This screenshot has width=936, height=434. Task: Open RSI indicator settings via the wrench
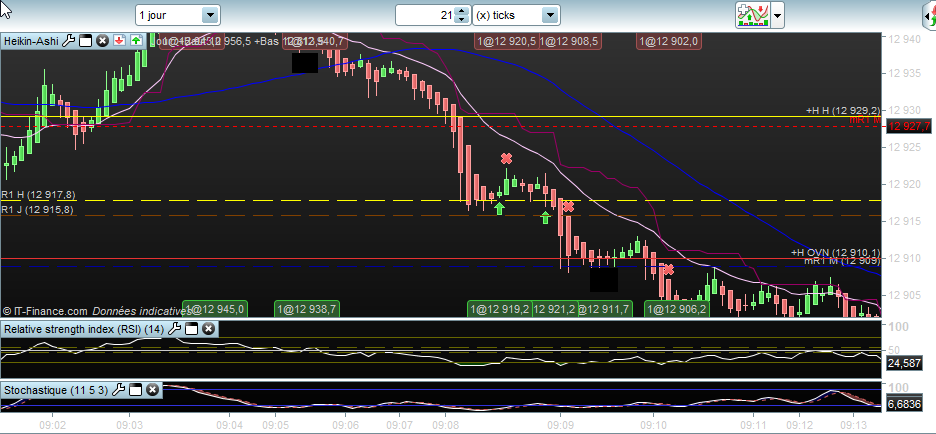click(174, 328)
